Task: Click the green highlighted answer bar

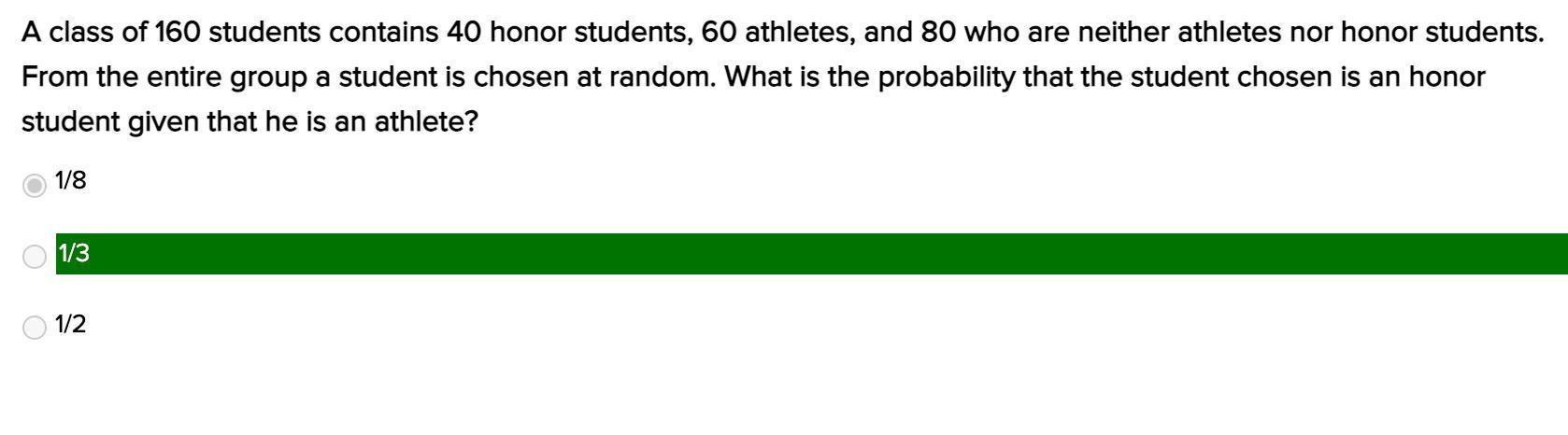Action: click(x=811, y=254)
